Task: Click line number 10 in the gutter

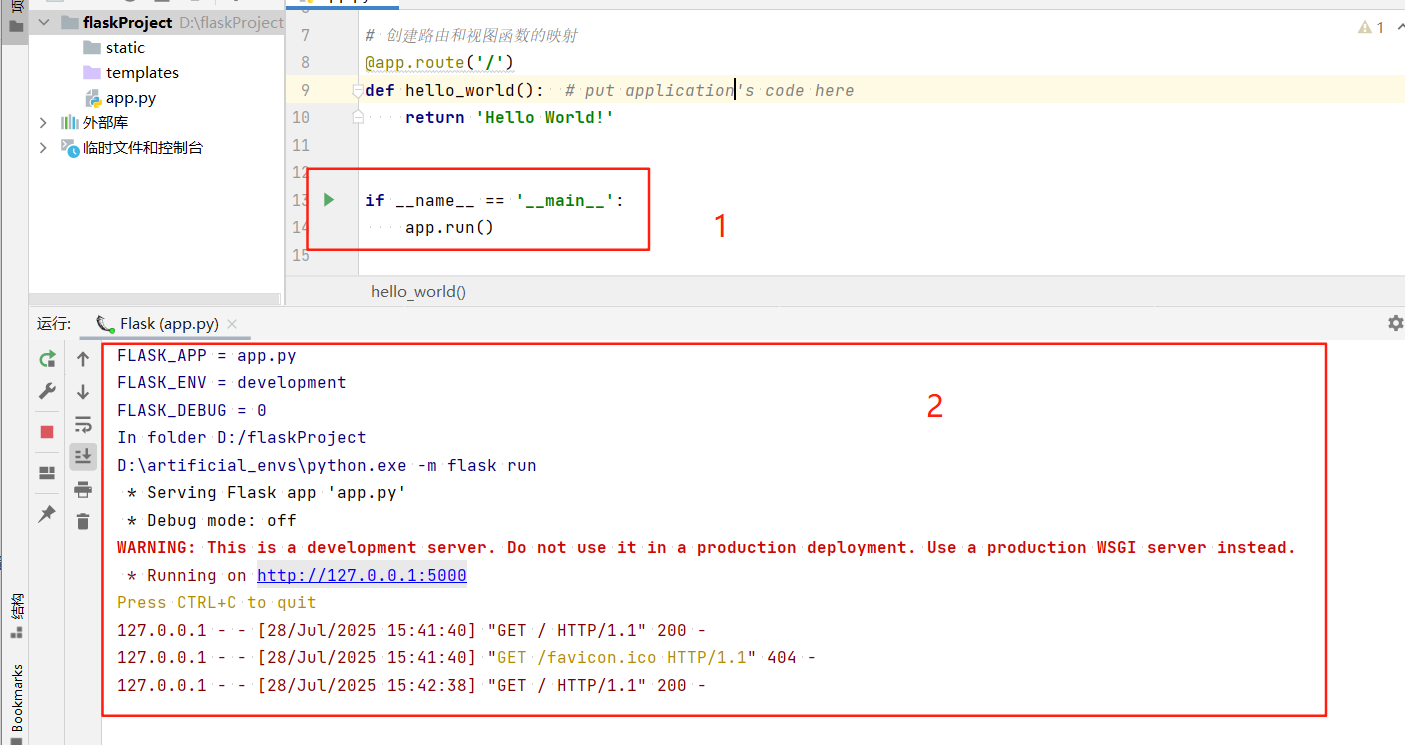Action: pyautogui.click(x=299, y=117)
